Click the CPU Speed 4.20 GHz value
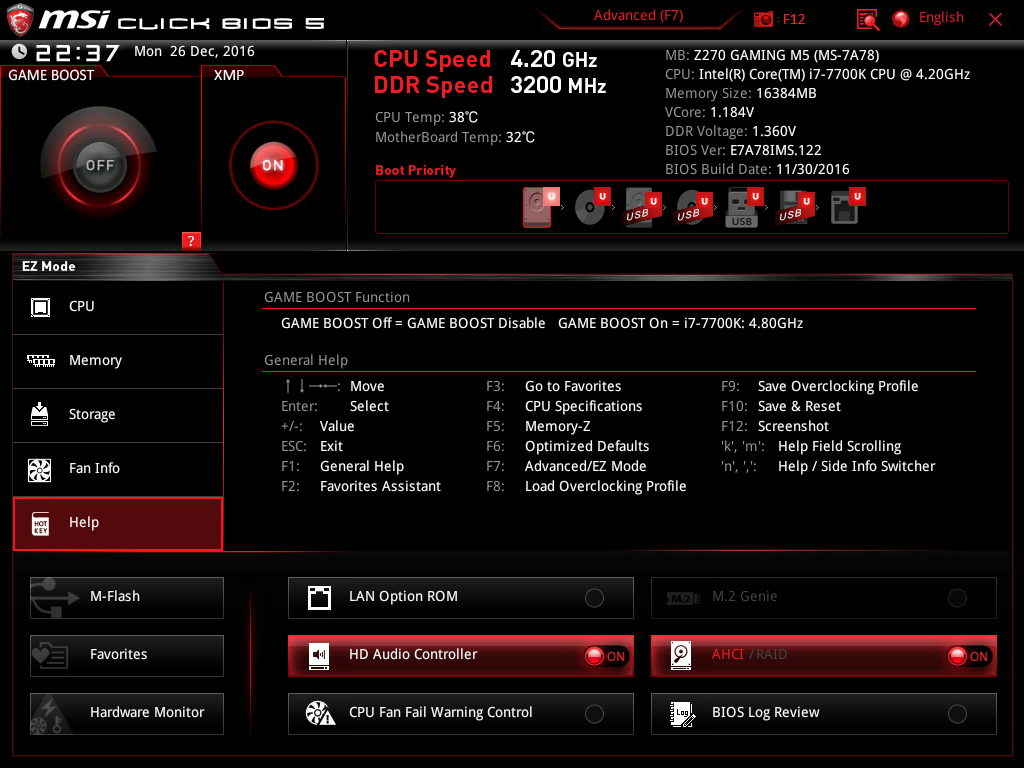Screen dimensions: 1024x768 pos(554,59)
